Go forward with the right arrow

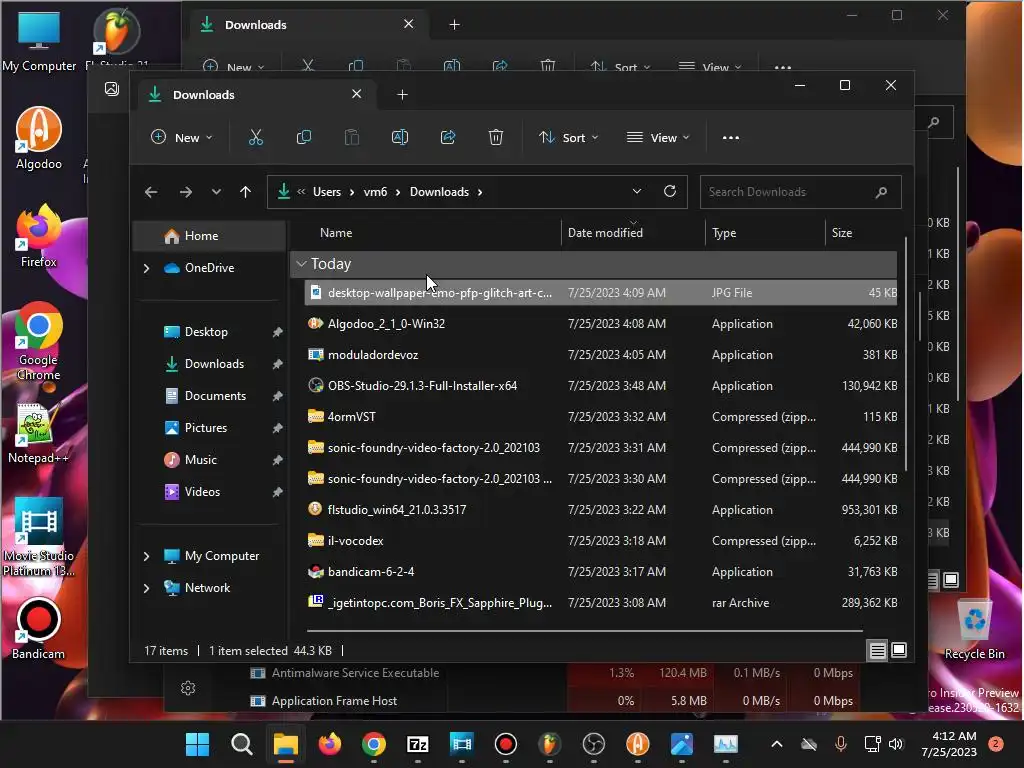(185, 192)
